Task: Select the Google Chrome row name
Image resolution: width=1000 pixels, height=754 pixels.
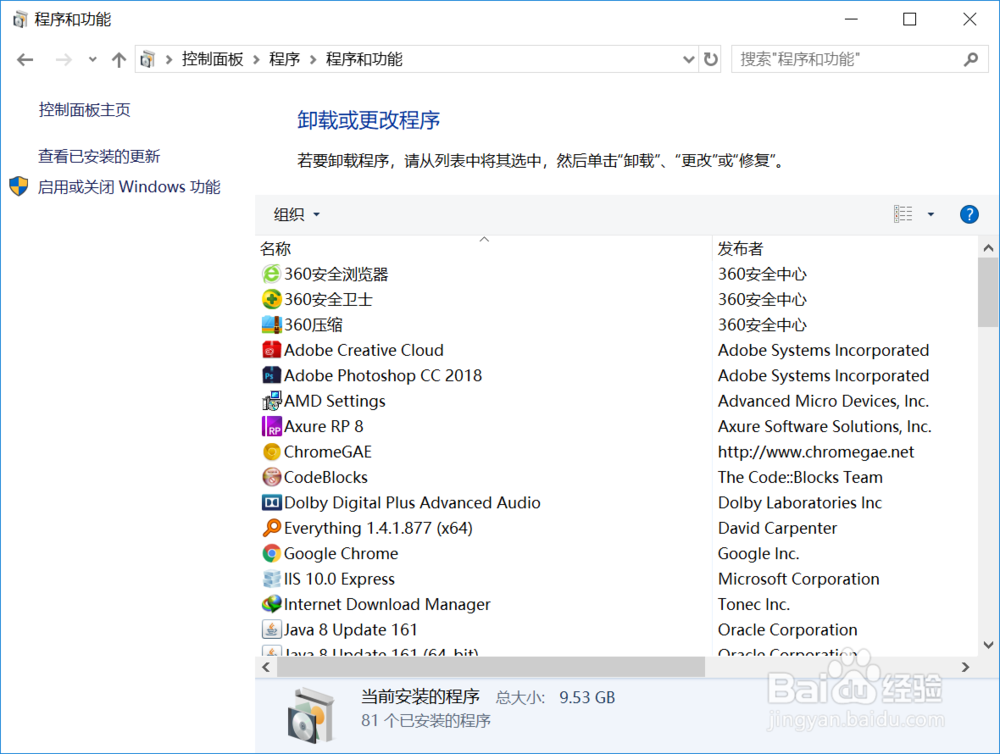Action: 341,553
